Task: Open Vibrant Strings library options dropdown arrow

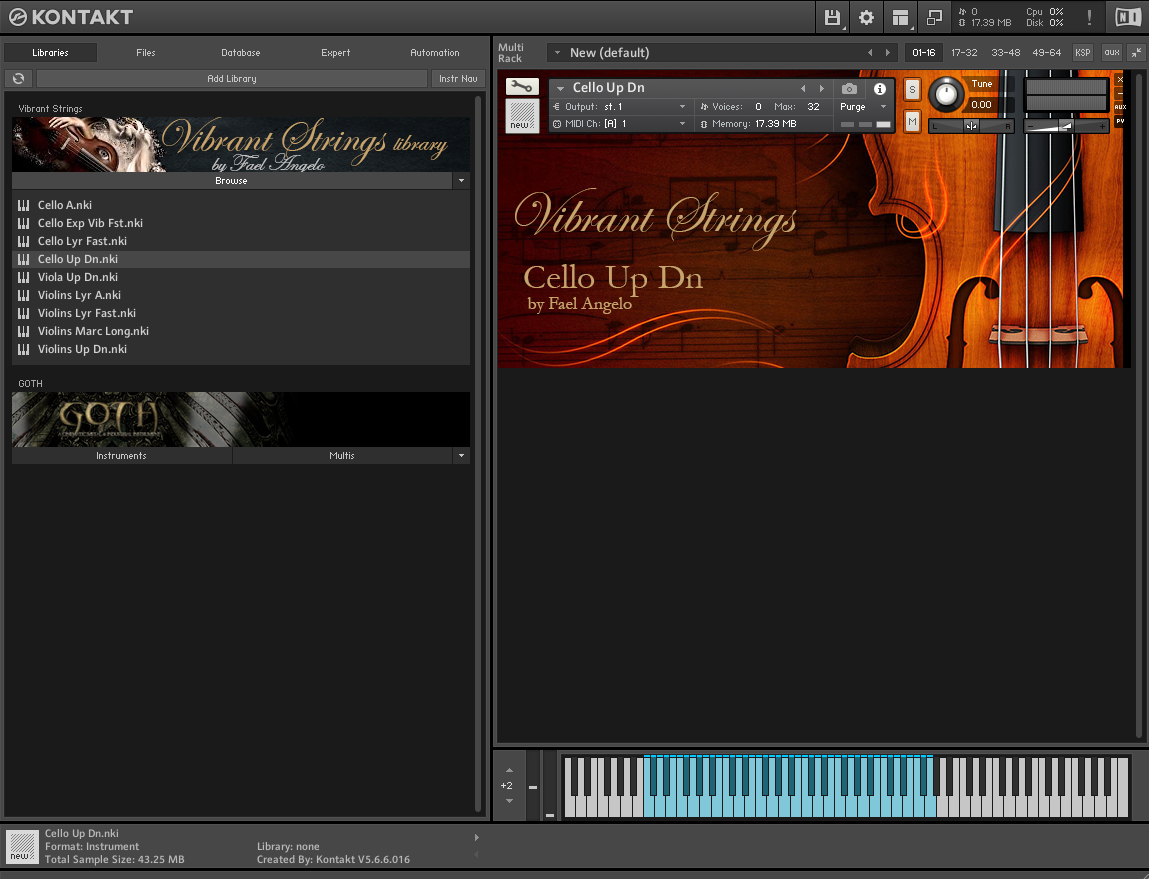Action: (x=462, y=180)
